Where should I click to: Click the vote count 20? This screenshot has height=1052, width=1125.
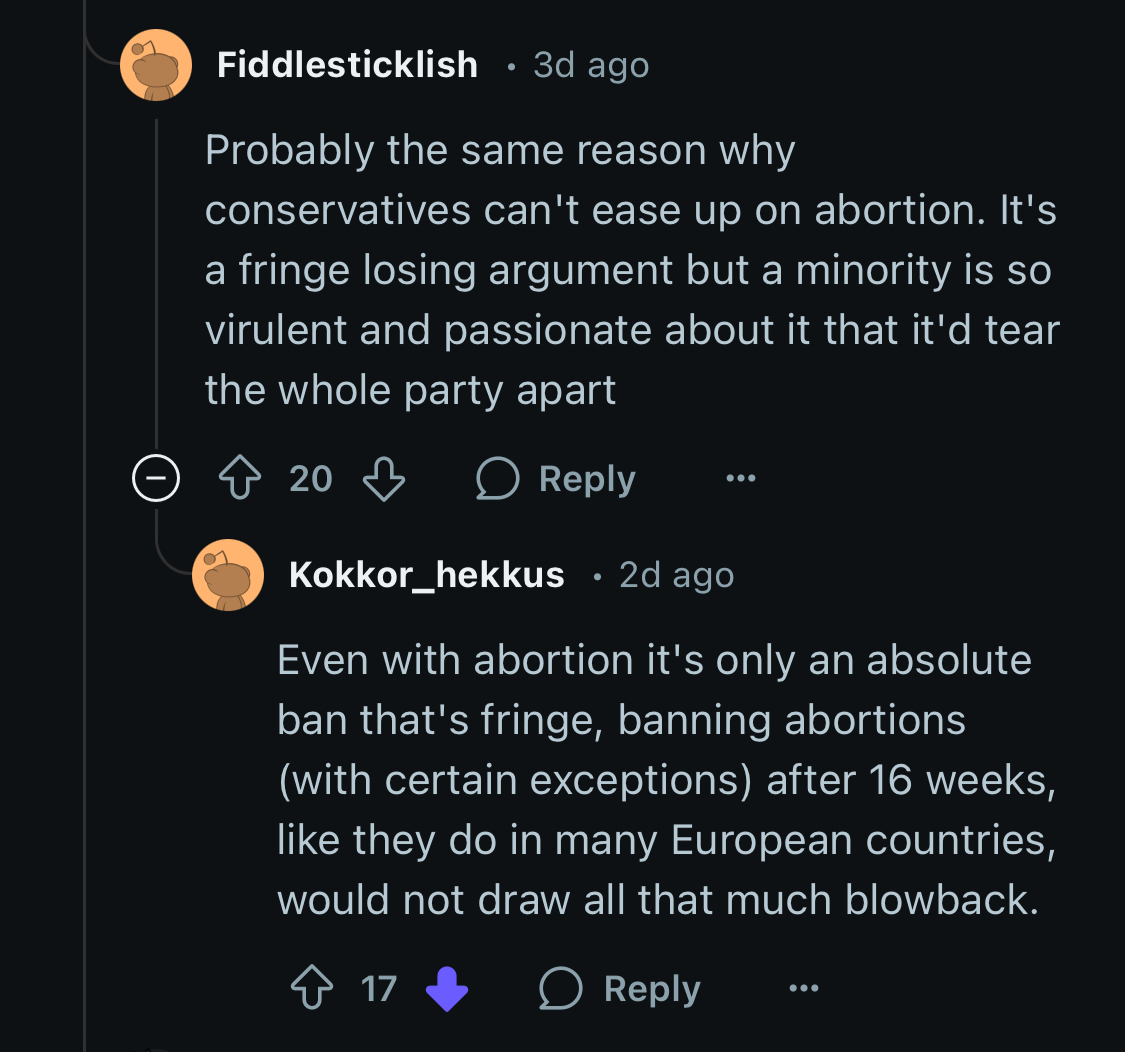pyautogui.click(x=311, y=479)
